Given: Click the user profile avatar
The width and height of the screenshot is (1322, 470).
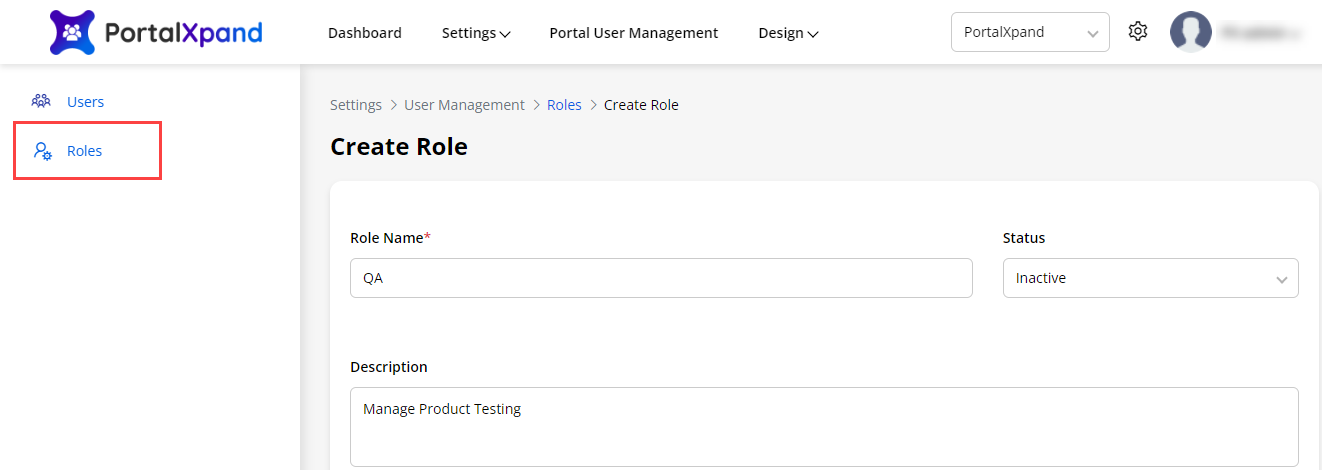Looking at the screenshot, I should pos(1190,32).
